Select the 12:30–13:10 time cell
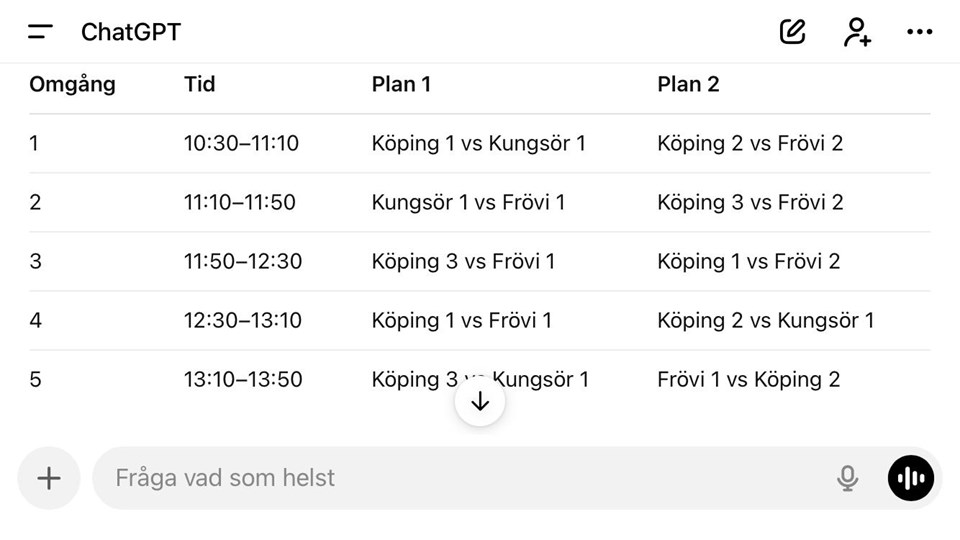Viewport: 960px width, 540px height. point(242,320)
